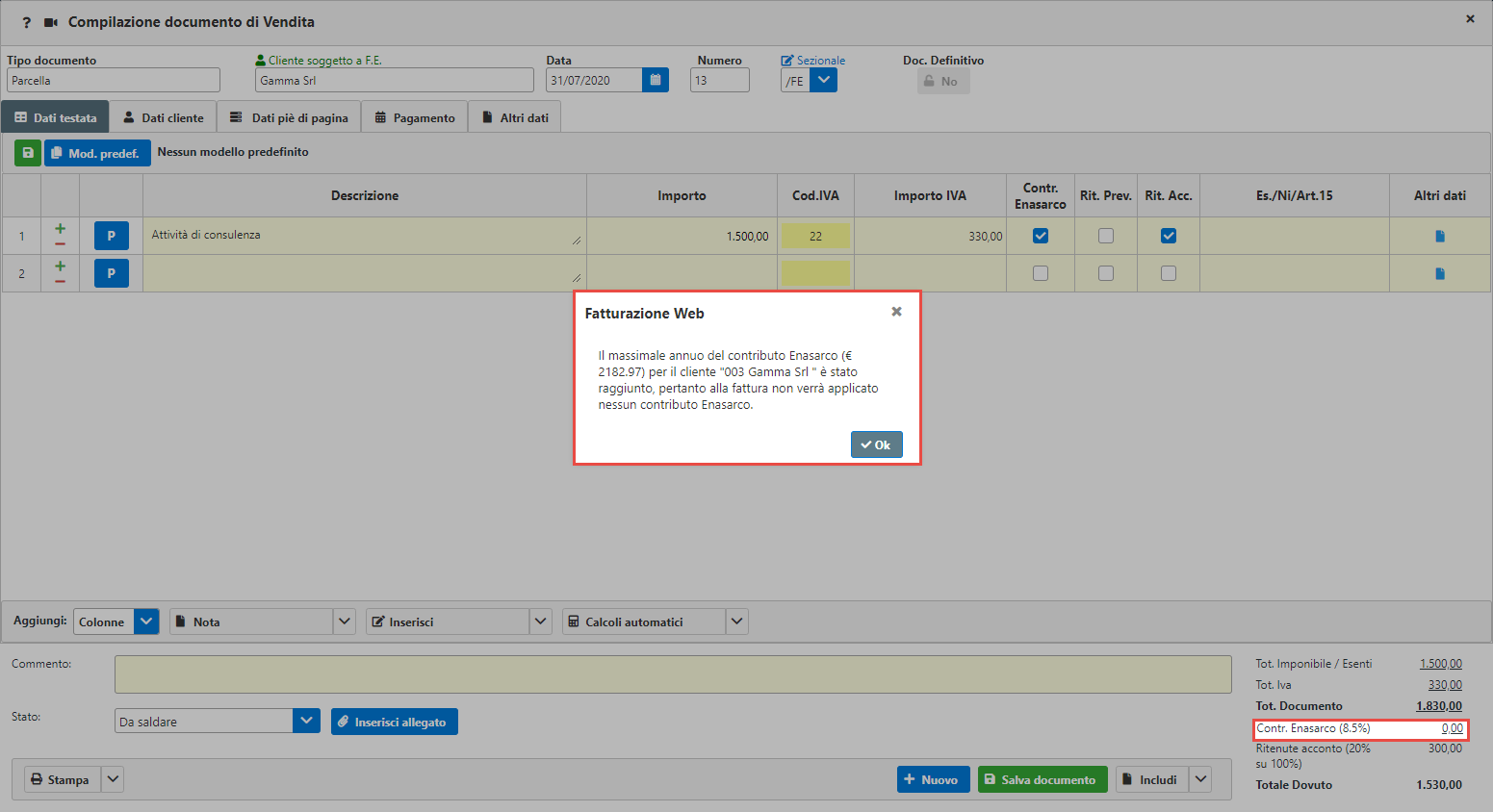Click the yellow Cod.IVA cell 22
Screen dimensions: 1493x812
coord(815,236)
